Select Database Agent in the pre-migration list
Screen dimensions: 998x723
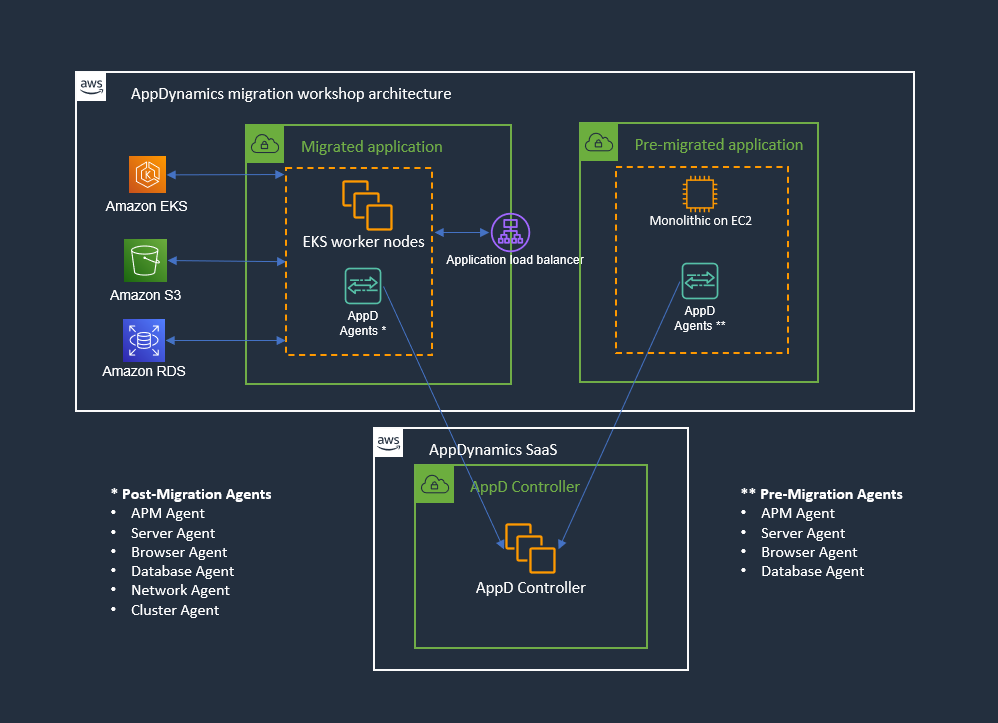click(x=812, y=571)
